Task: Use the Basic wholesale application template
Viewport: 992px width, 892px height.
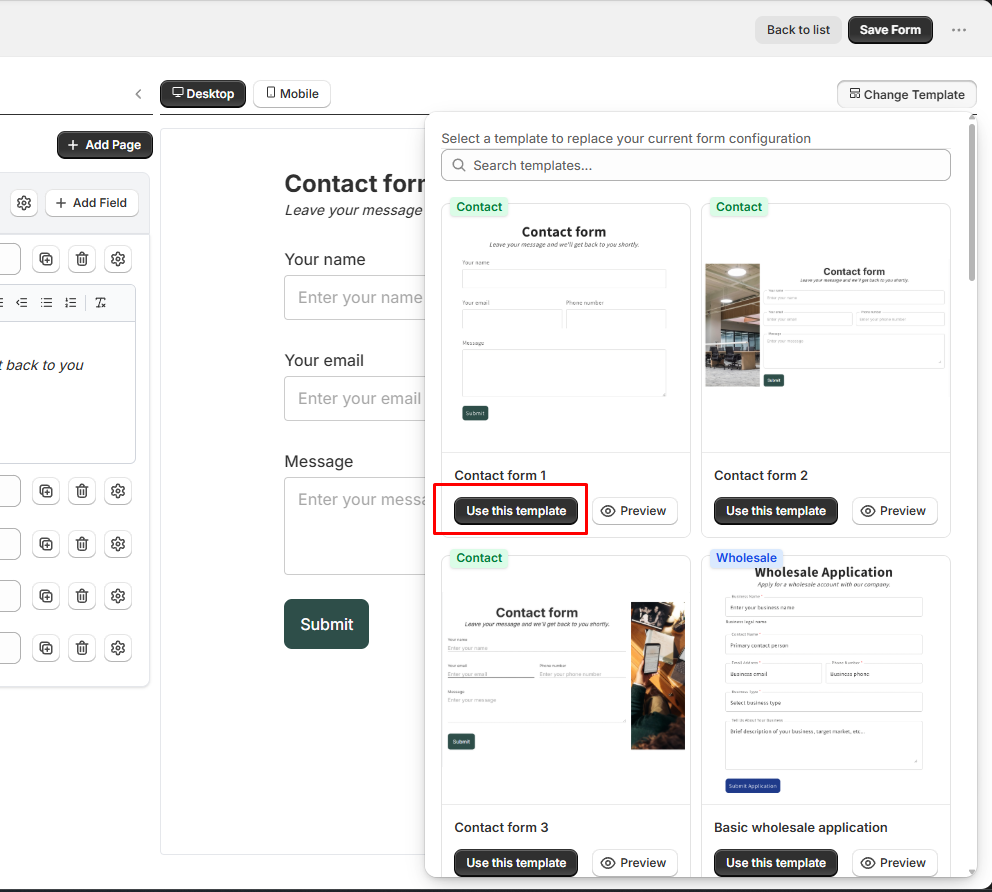Action: click(x=776, y=862)
